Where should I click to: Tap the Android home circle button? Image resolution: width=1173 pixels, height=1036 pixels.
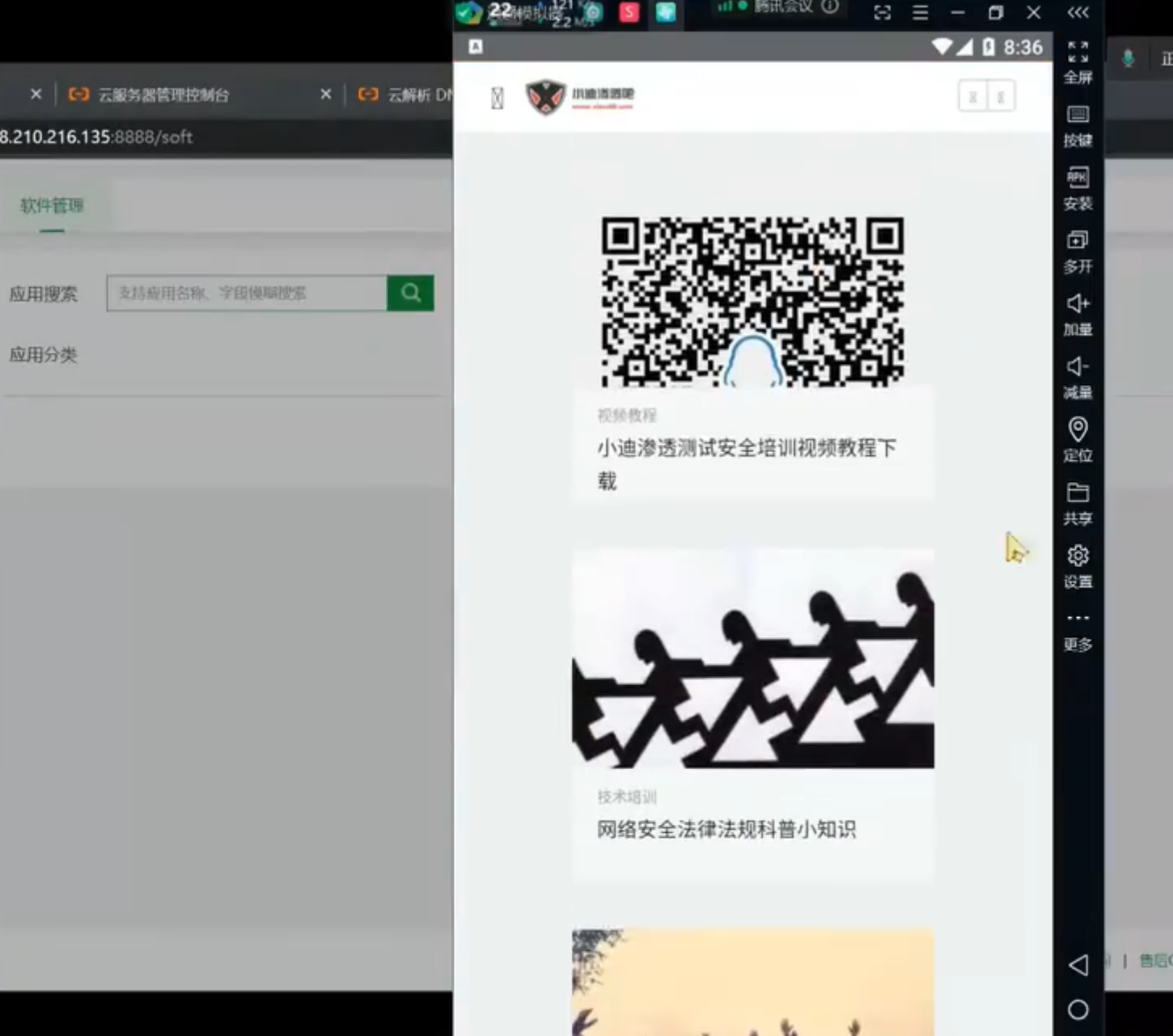pos(1078,1009)
